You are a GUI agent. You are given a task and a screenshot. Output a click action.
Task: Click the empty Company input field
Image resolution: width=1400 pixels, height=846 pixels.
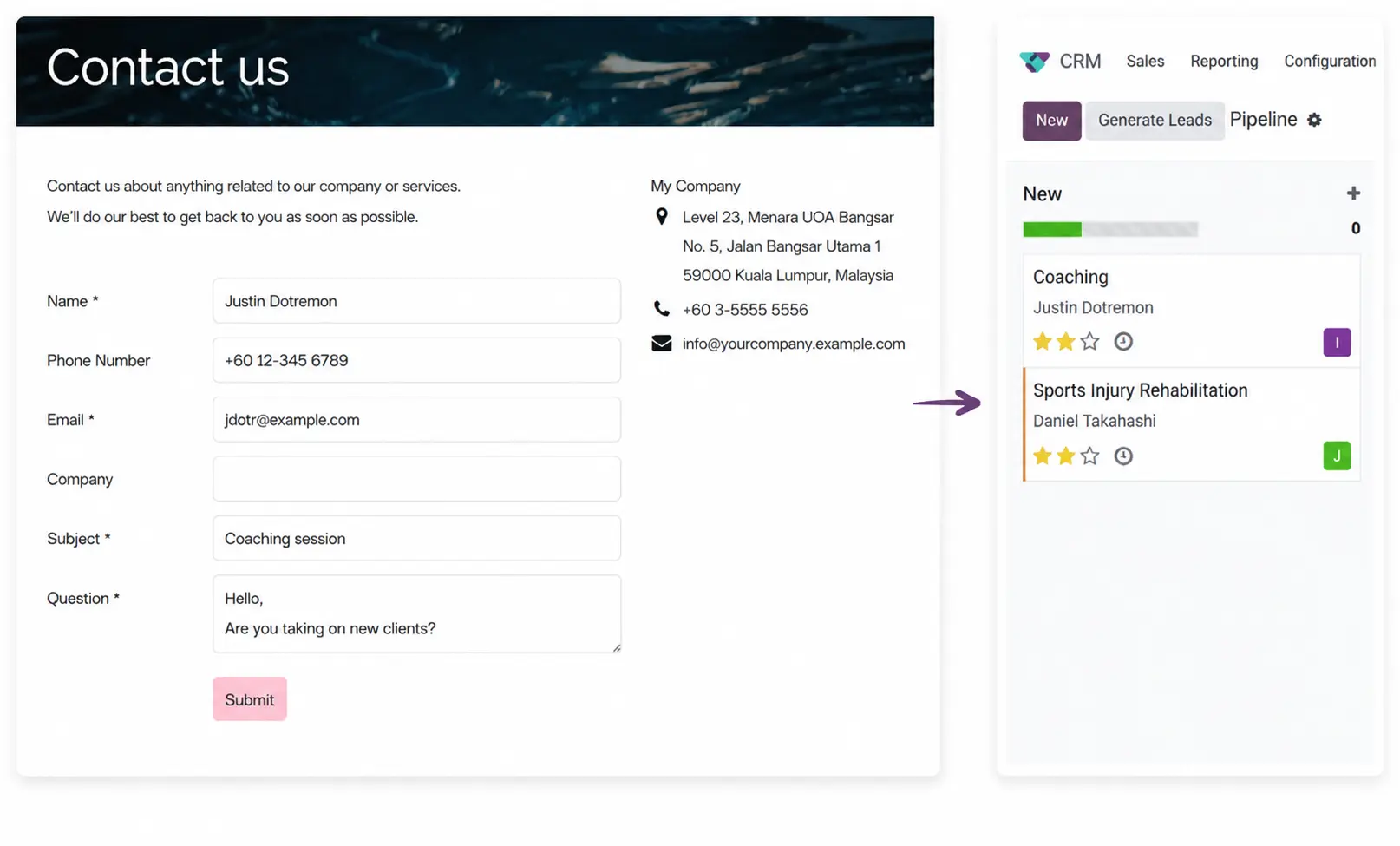(416, 479)
